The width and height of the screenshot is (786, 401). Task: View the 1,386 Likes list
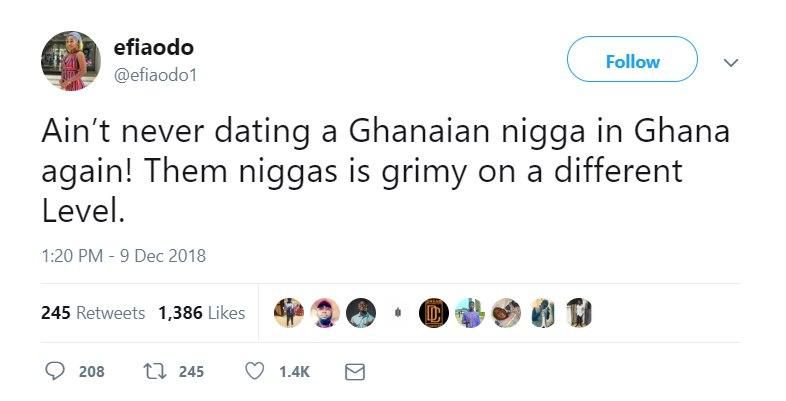pyautogui.click(x=202, y=313)
